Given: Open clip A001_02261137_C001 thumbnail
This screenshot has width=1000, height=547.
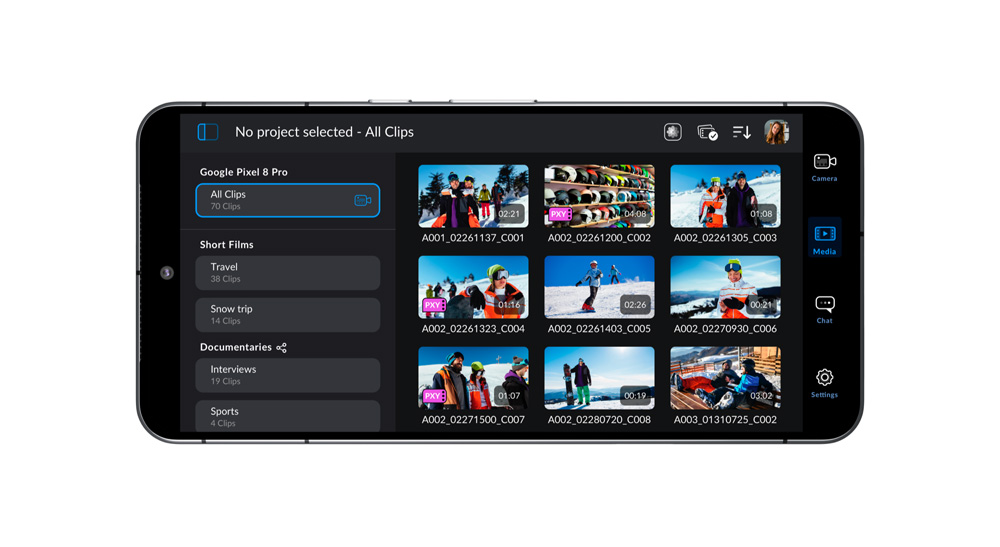Looking at the screenshot, I should click(473, 196).
